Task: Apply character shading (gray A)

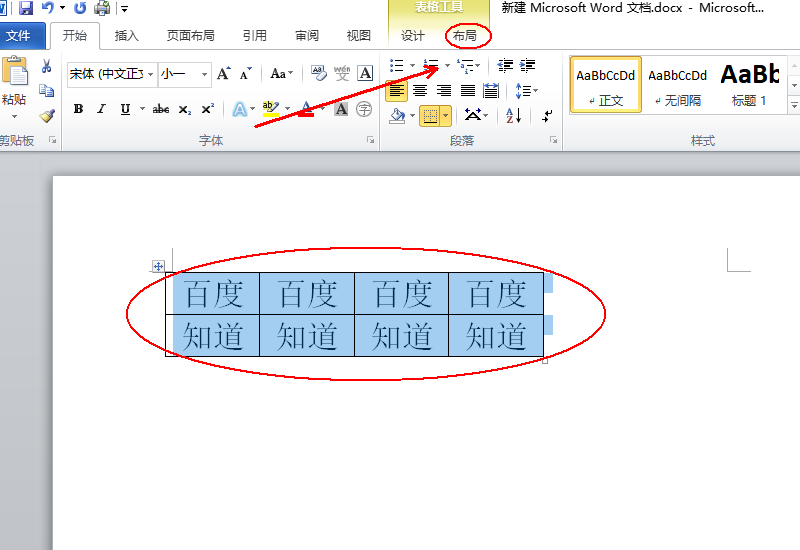Action: point(341,109)
